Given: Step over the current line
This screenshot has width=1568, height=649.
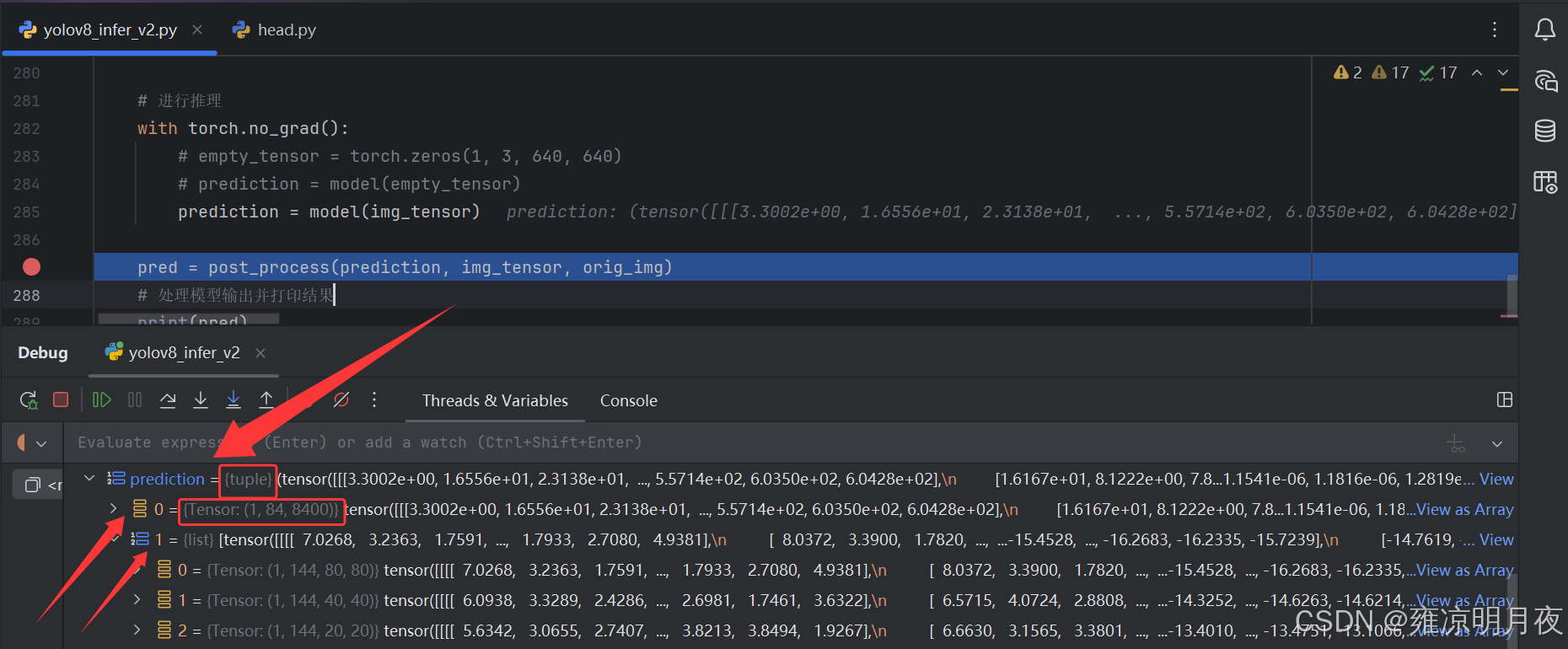Looking at the screenshot, I should (x=168, y=400).
